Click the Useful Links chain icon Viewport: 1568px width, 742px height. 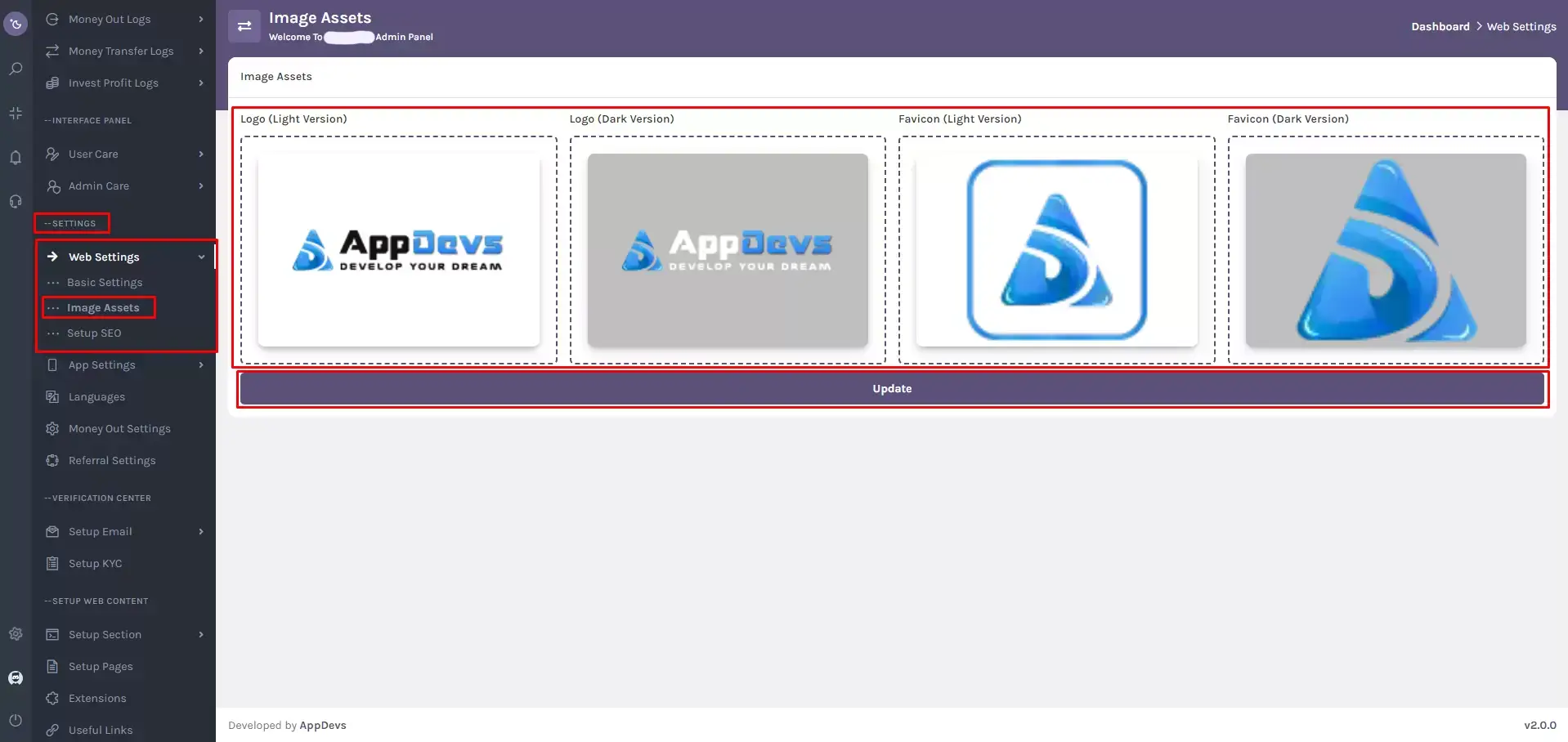pyautogui.click(x=52, y=730)
